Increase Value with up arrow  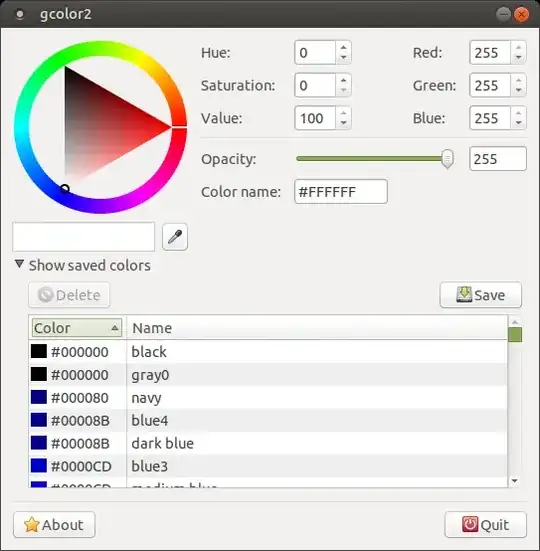coord(343,112)
